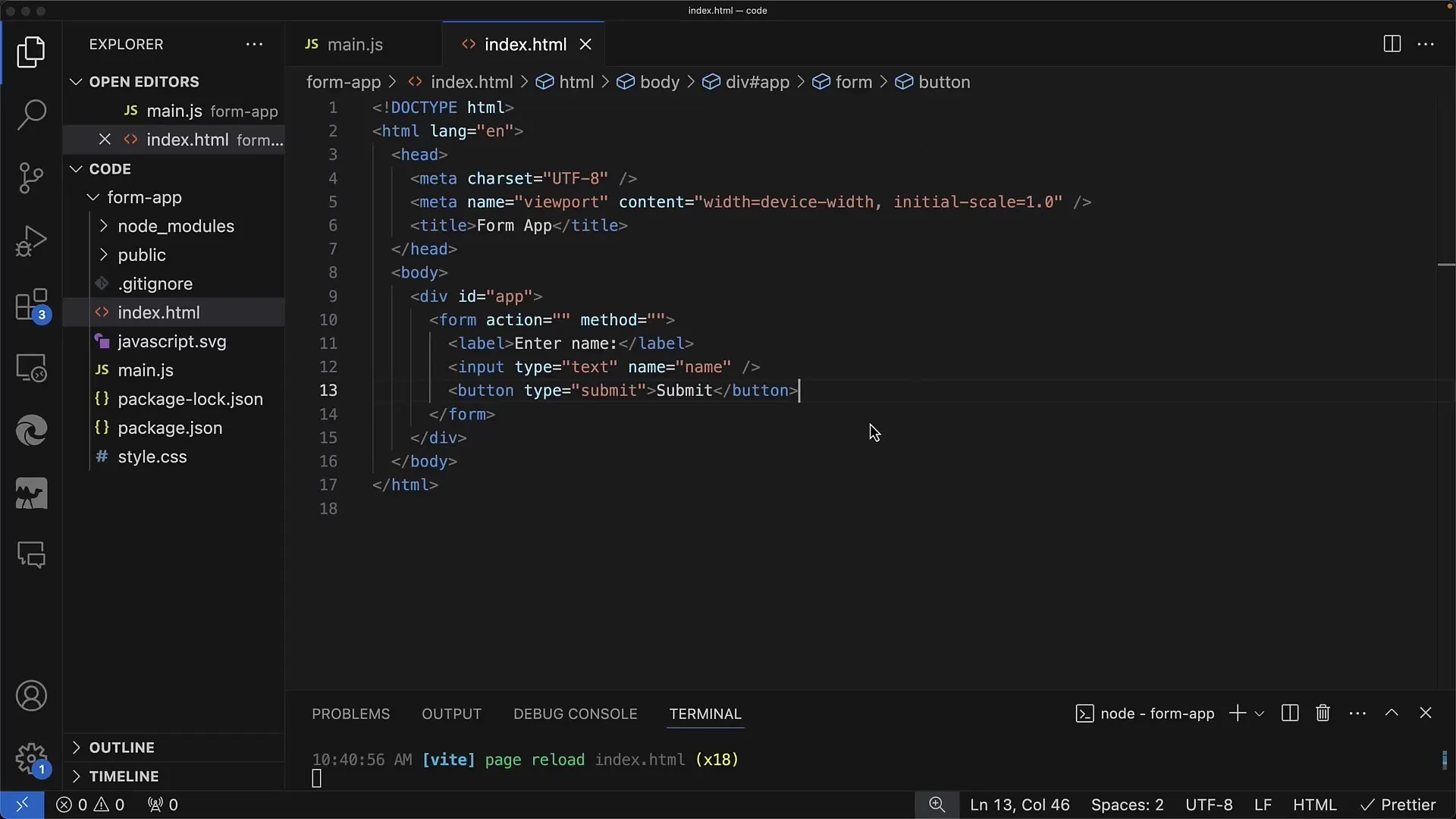Click the editor overview ruler scrollbar
This screenshot has height=819, width=1456.
point(1445,394)
